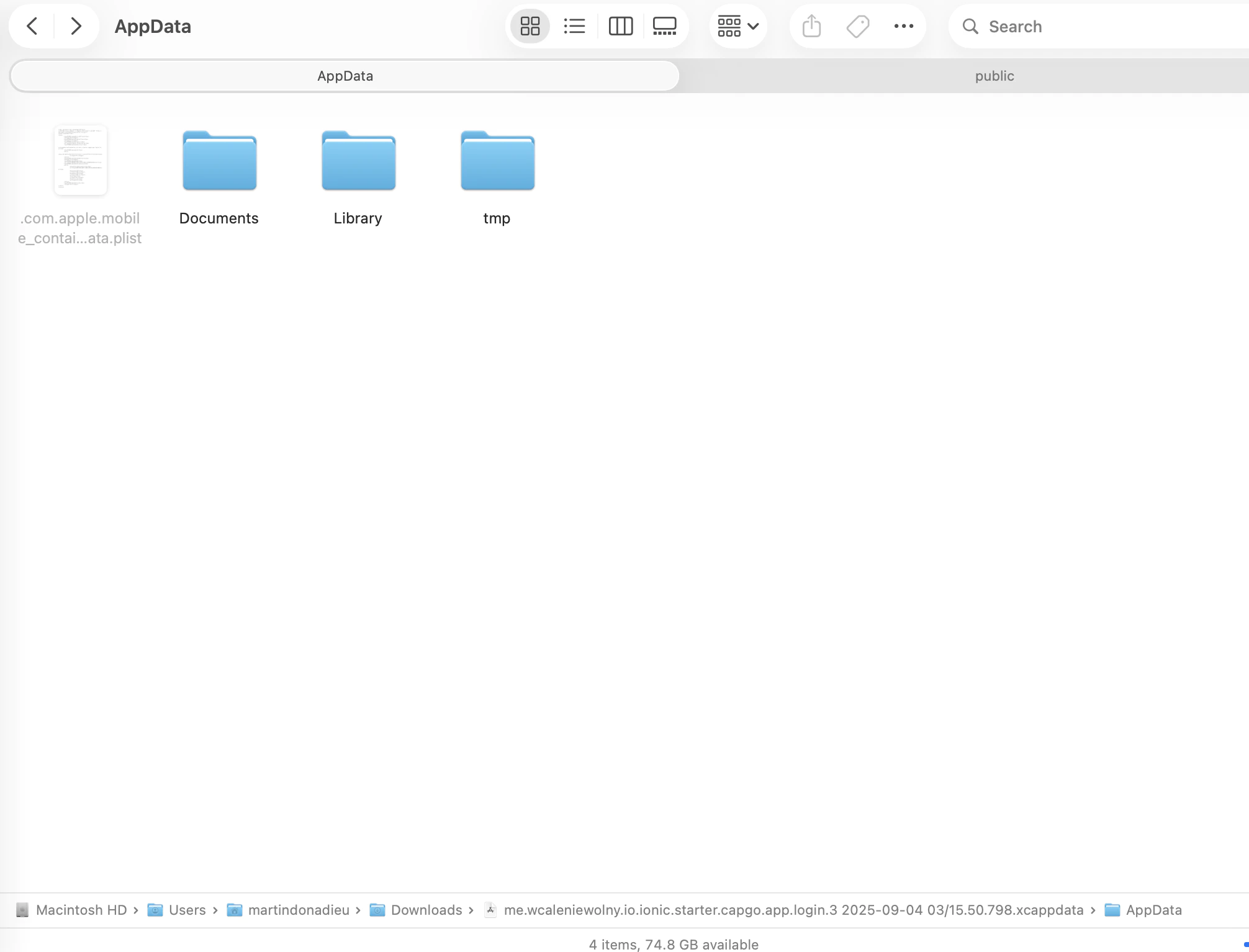Click the magnifying glass in the search field
Image resolution: width=1249 pixels, height=952 pixels.
coord(970,27)
